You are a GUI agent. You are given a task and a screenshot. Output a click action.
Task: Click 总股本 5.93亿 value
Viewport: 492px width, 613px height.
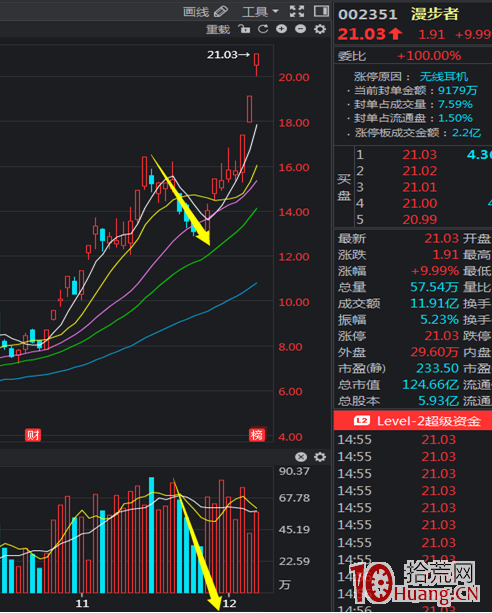click(438, 401)
